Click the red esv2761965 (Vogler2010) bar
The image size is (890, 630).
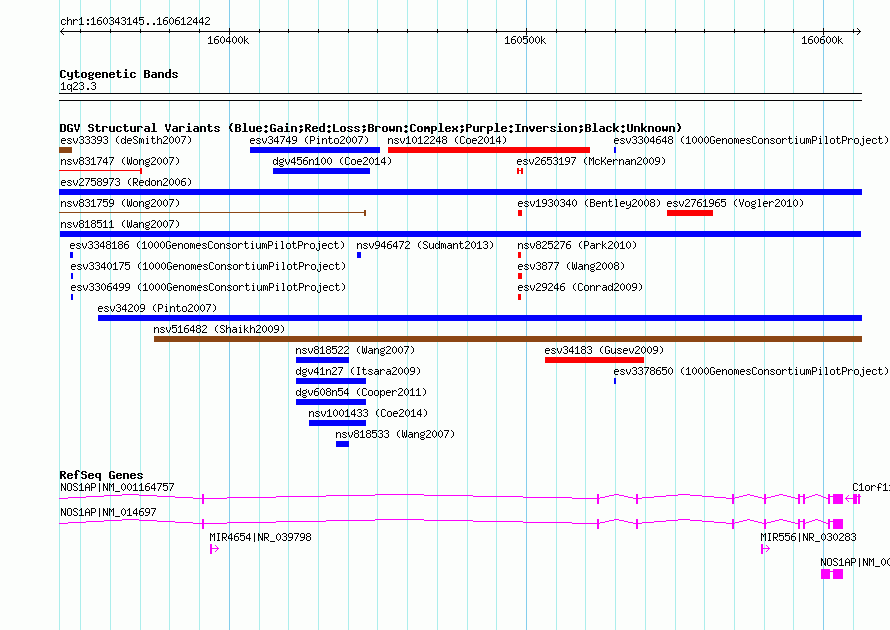(690, 213)
